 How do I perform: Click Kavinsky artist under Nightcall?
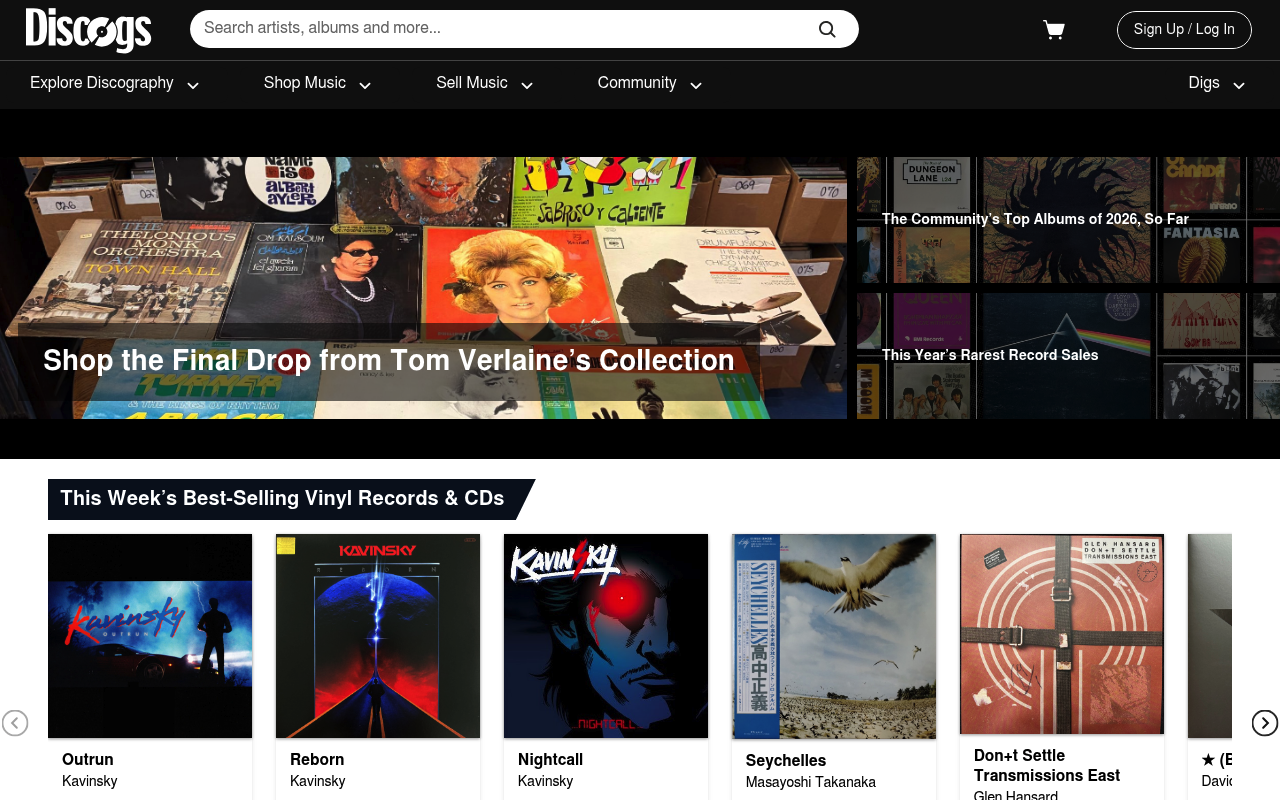point(546,782)
